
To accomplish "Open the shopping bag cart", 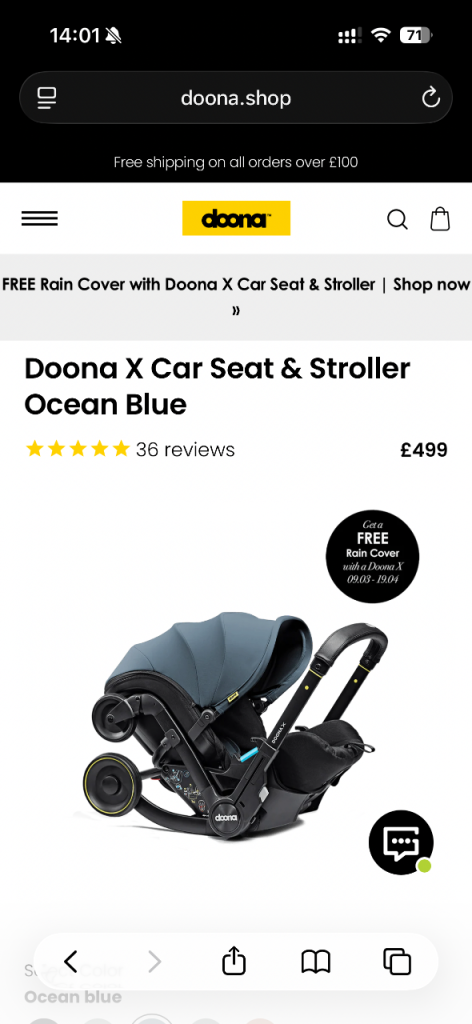I will [440, 219].
